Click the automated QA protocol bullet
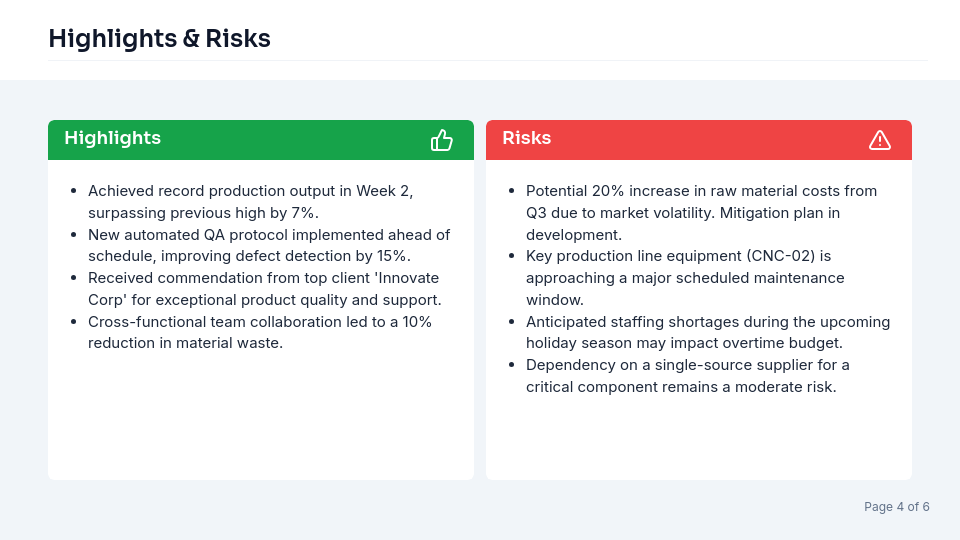 point(268,245)
